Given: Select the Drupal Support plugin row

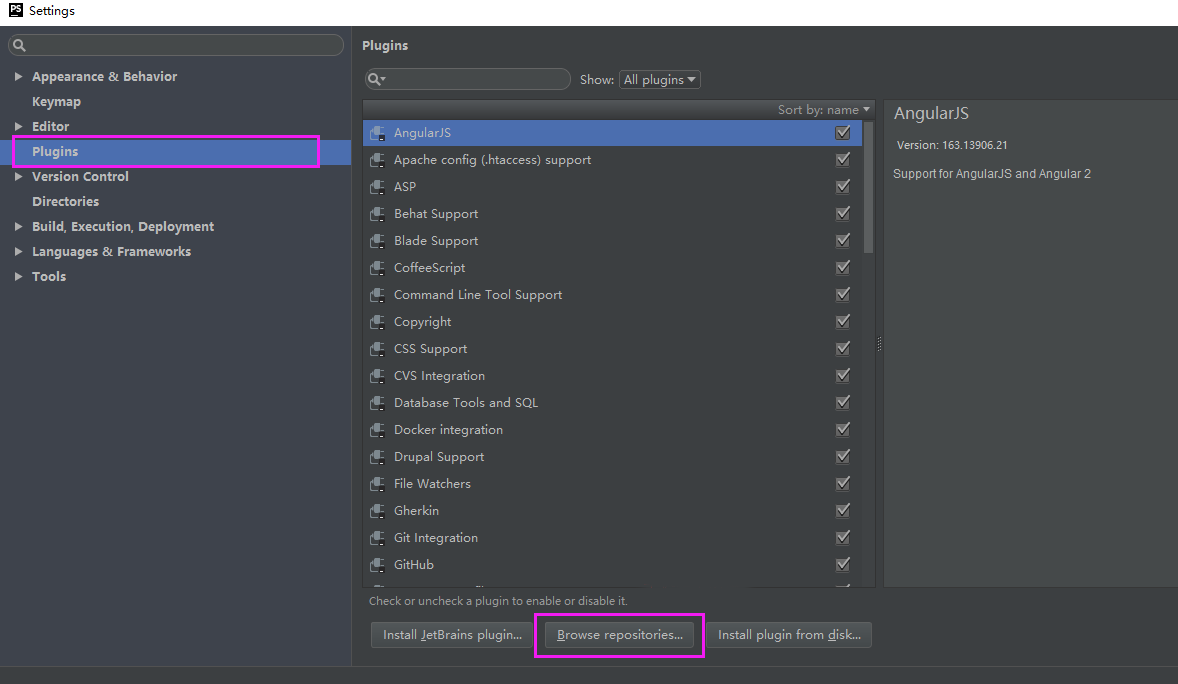Looking at the screenshot, I should 612,457.
